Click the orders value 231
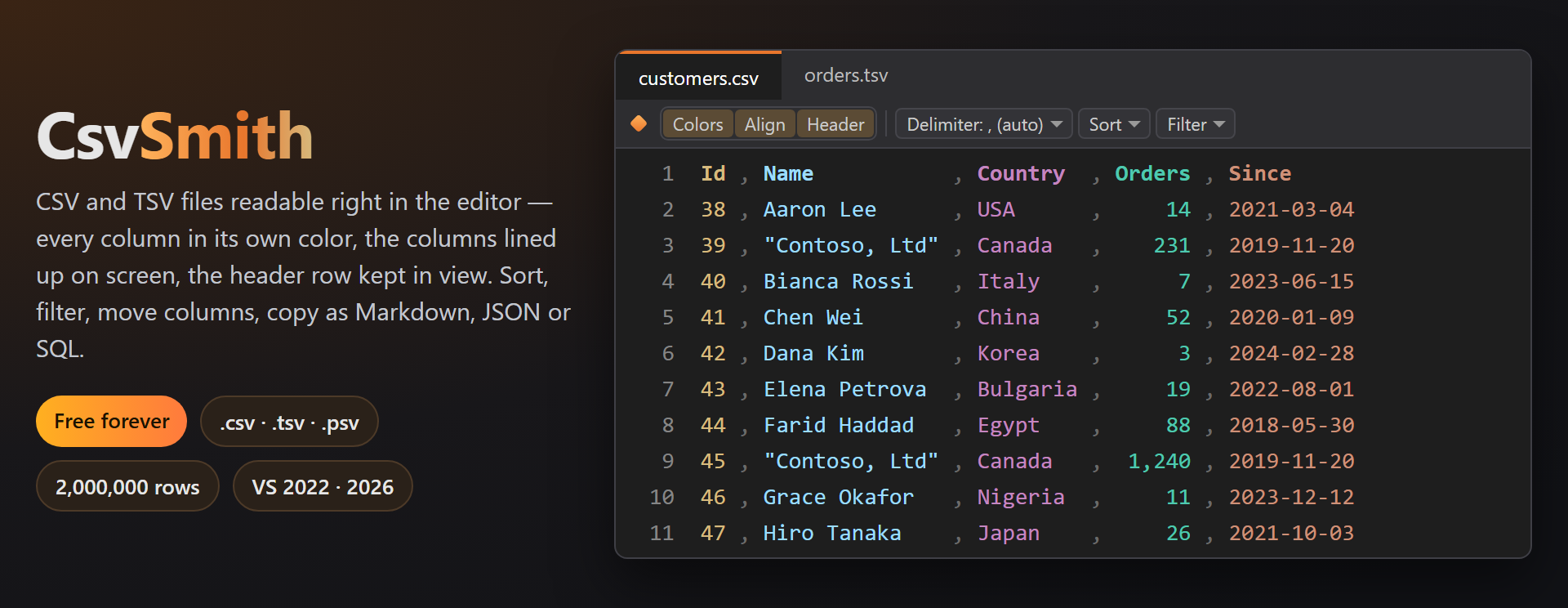Image resolution: width=1568 pixels, height=608 pixels. pyautogui.click(x=1172, y=245)
